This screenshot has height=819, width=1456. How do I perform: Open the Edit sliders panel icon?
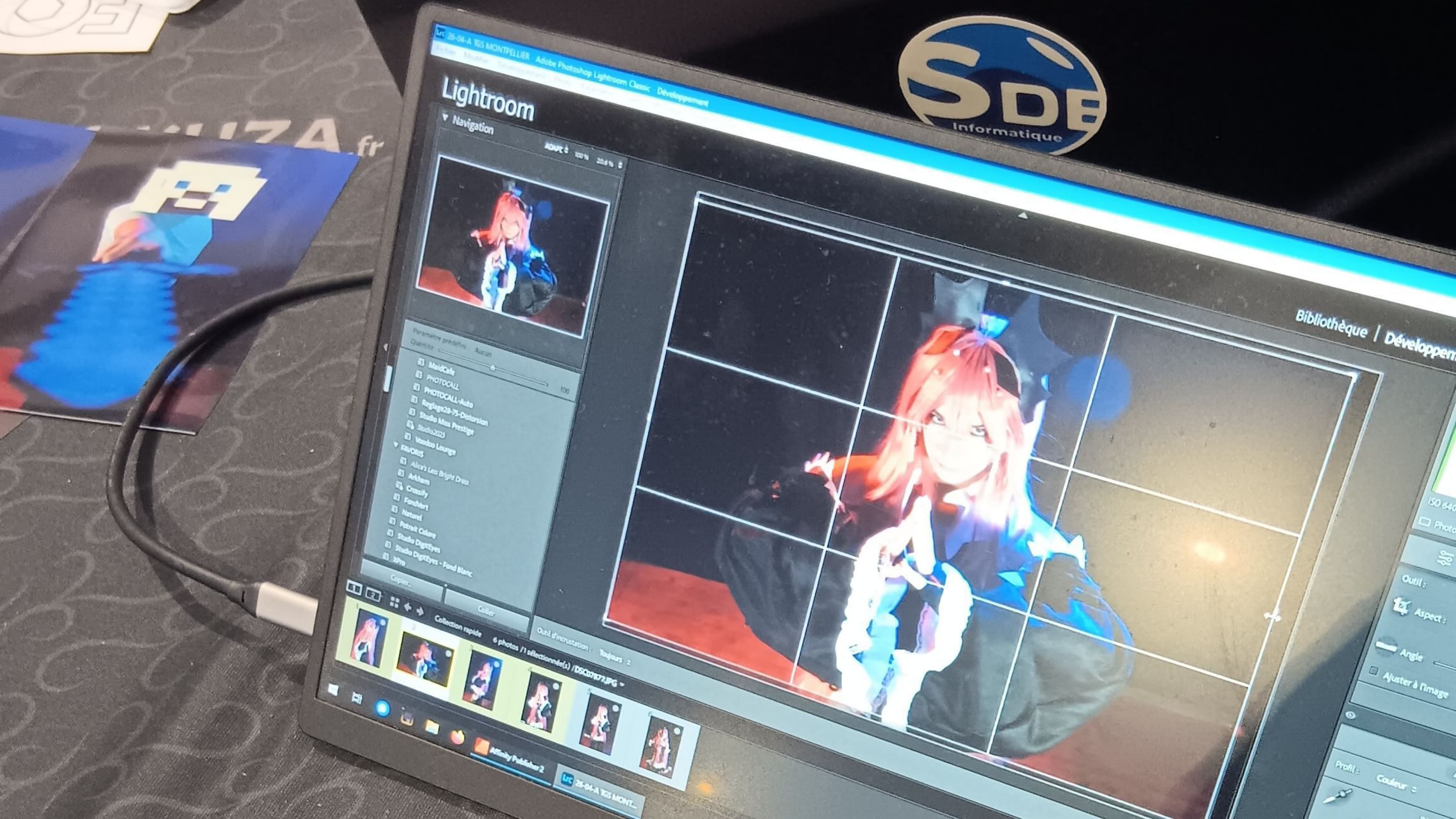click(x=1446, y=559)
